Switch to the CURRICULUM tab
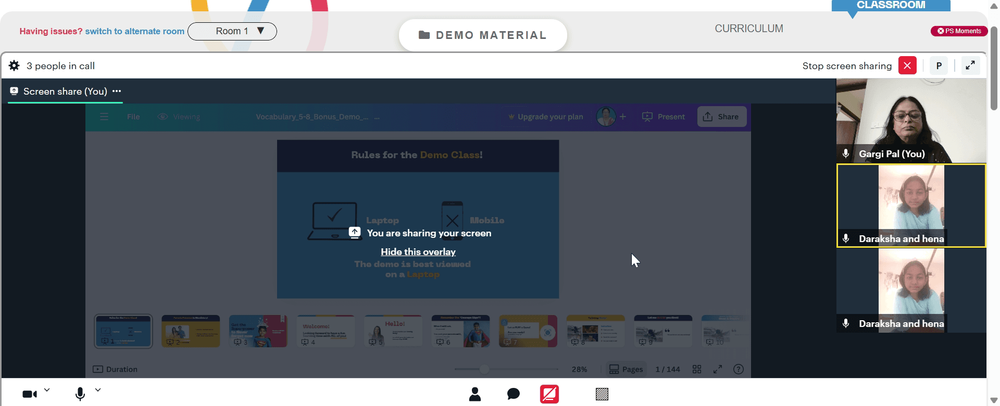The image size is (1000, 406). (x=749, y=29)
